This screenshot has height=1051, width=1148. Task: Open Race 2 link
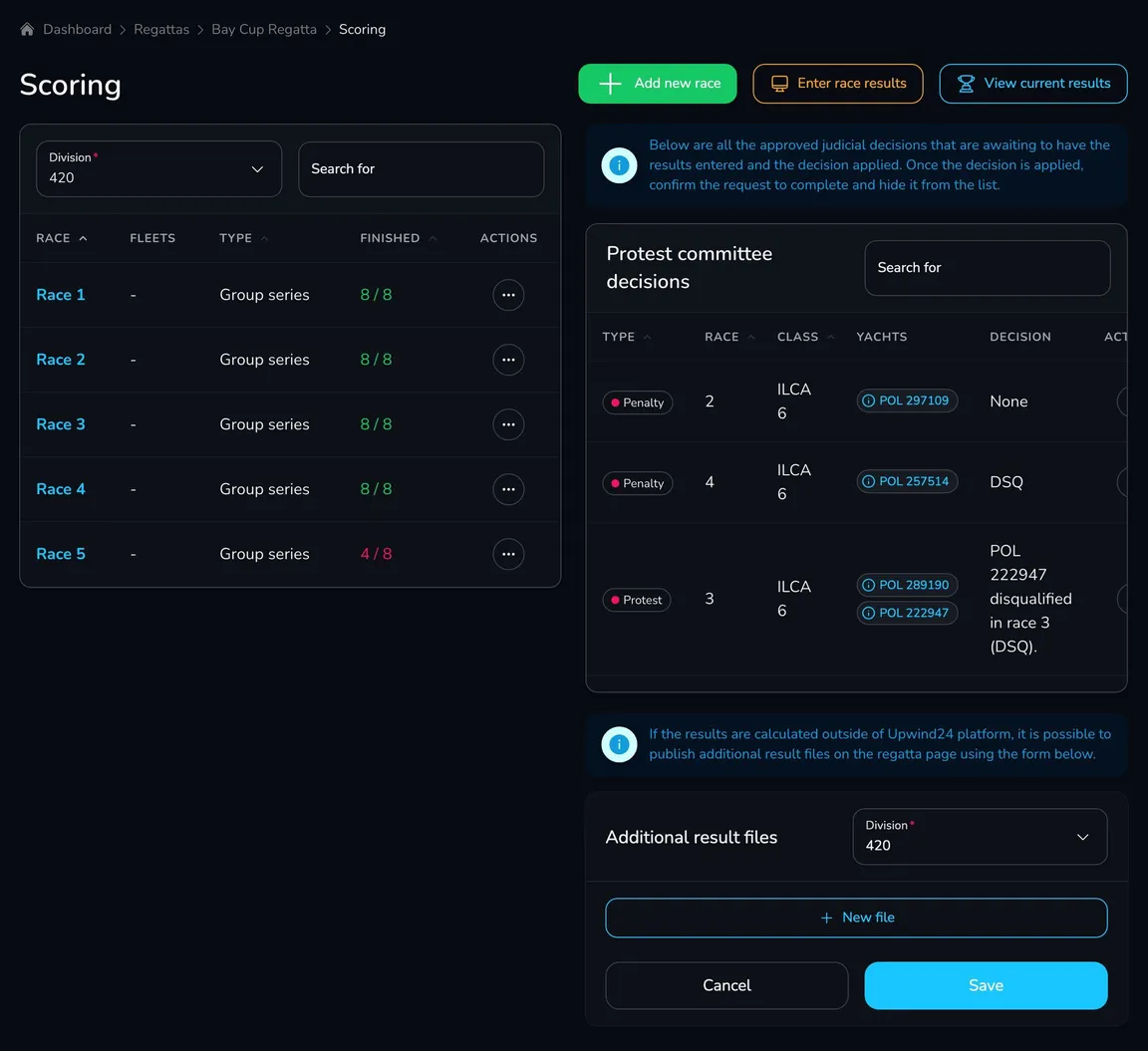61,360
